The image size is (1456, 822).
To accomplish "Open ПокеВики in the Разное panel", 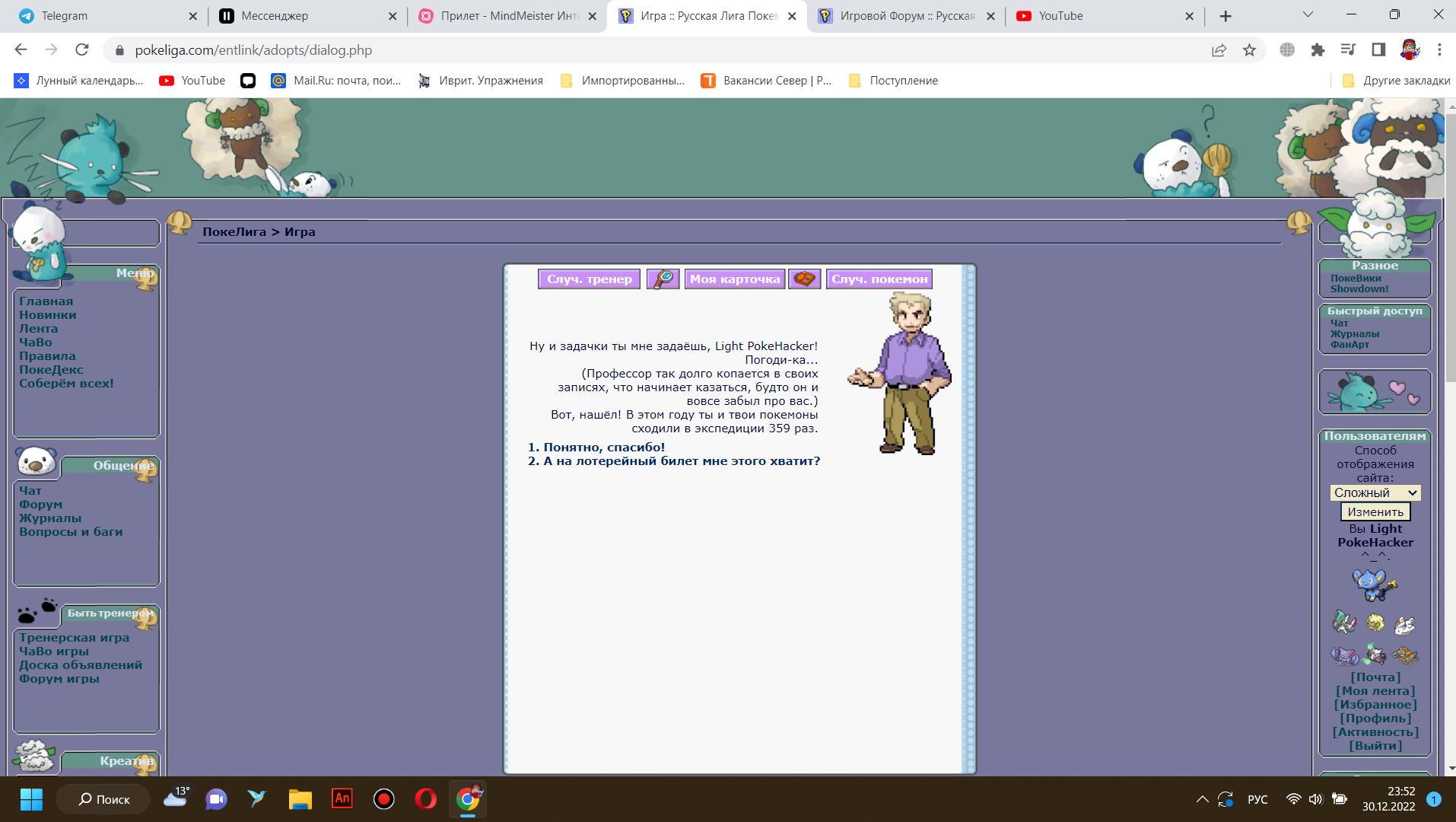I will (1356, 279).
